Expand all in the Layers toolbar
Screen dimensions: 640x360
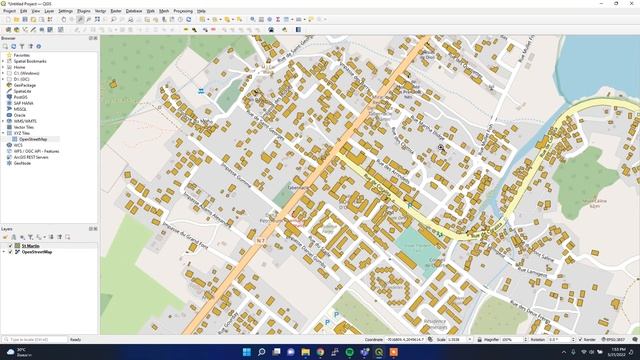click(x=51, y=237)
